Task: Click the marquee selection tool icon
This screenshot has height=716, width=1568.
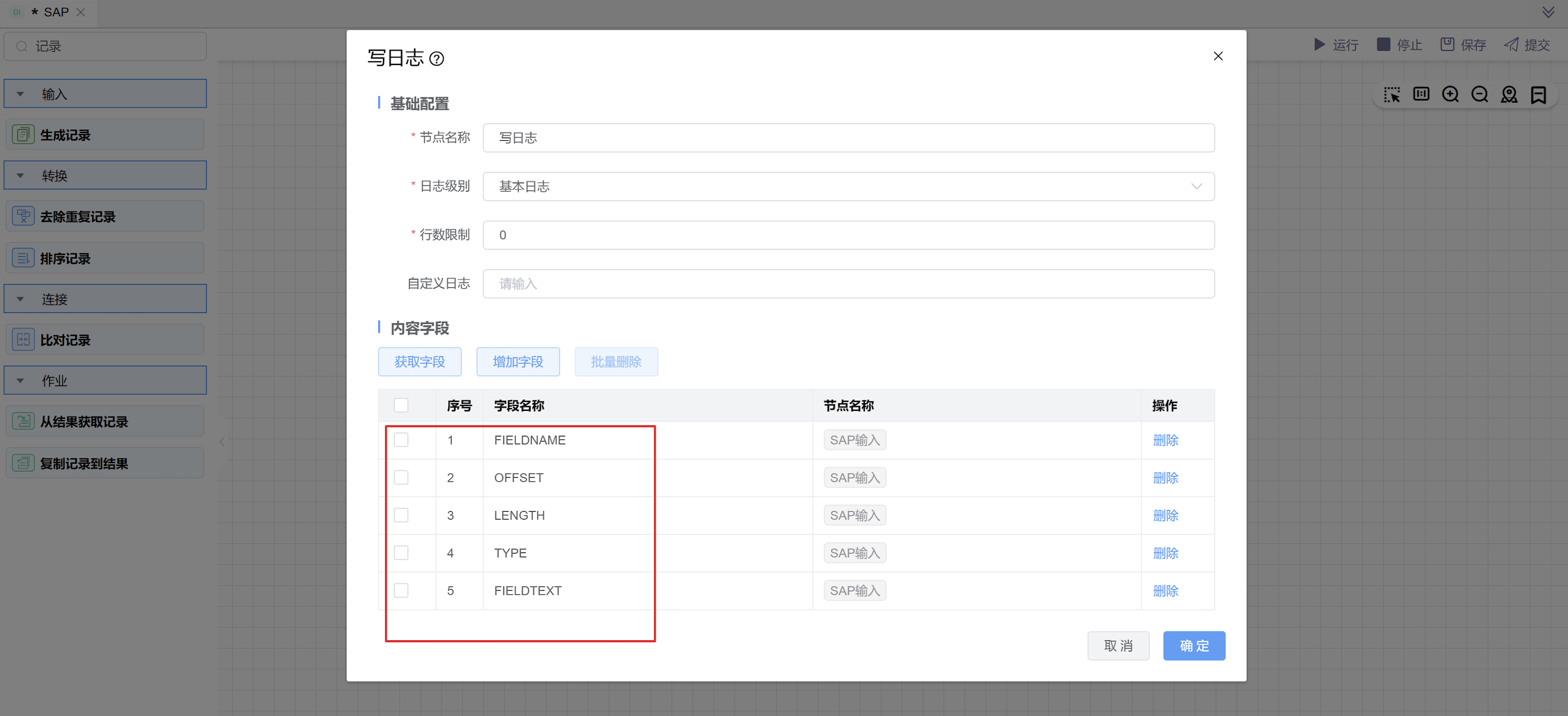Action: [1391, 94]
